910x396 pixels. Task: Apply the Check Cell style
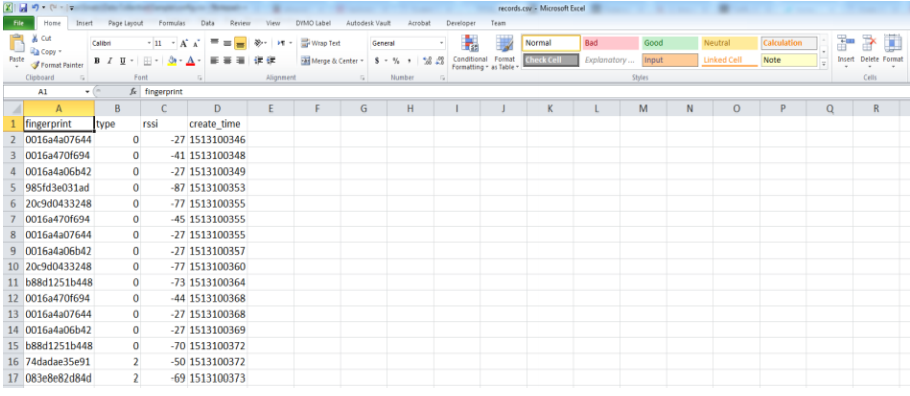[551, 60]
